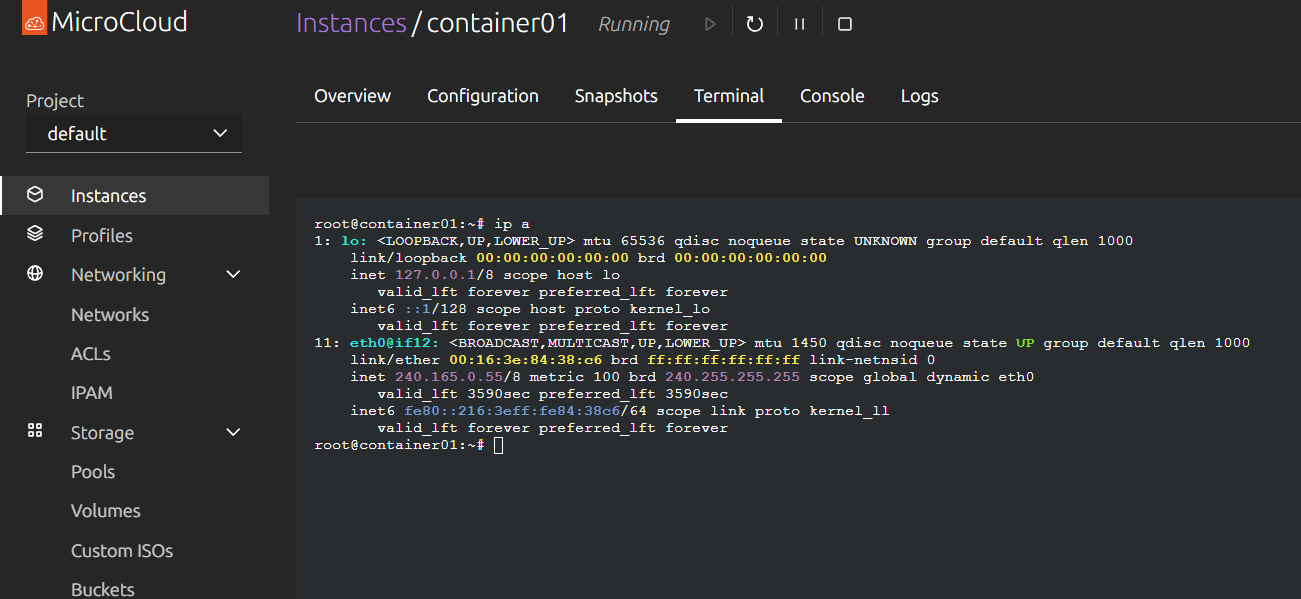Click the ff:ff:ff:ff:ff:ff broadcast MAC
Image resolution: width=1301 pixels, height=599 pixels.
(724, 360)
